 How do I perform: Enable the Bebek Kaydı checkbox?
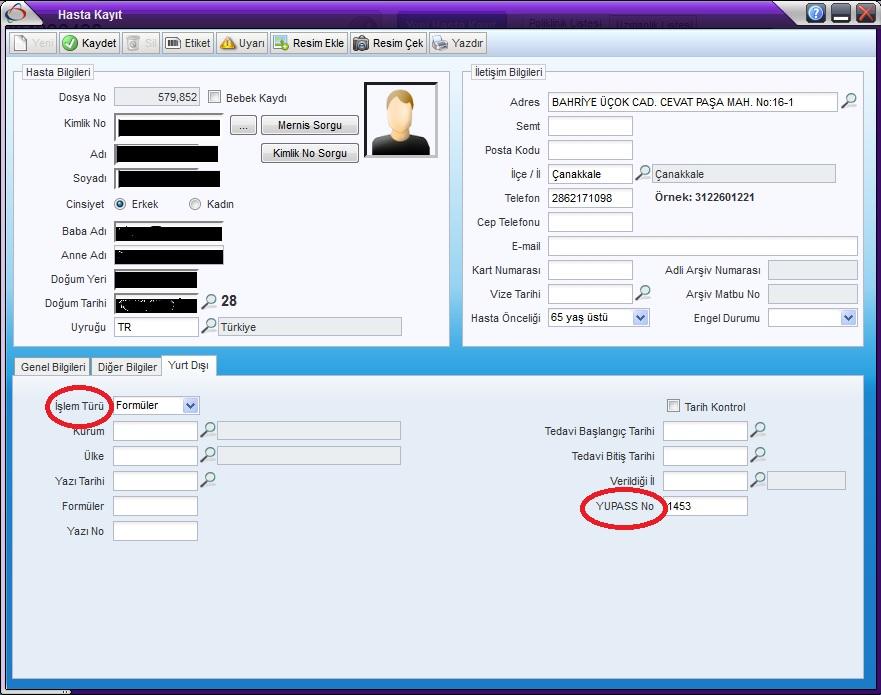[x=214, y=97]
